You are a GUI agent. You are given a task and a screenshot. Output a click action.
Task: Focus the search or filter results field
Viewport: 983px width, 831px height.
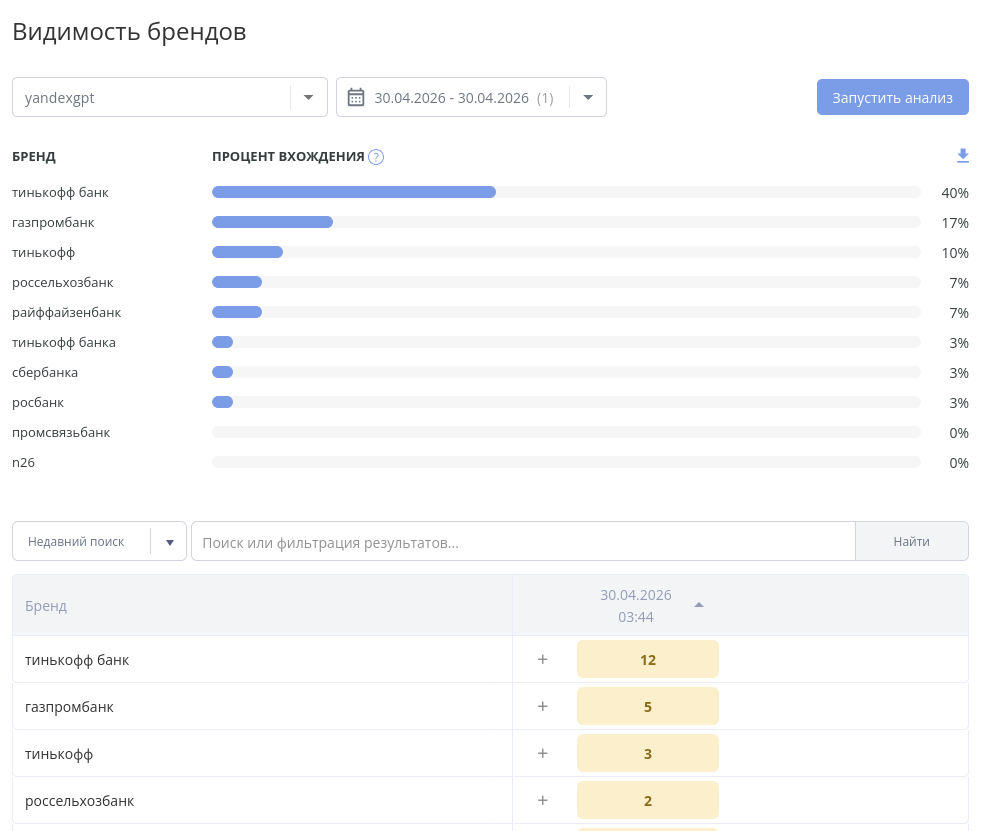point(523,541)
